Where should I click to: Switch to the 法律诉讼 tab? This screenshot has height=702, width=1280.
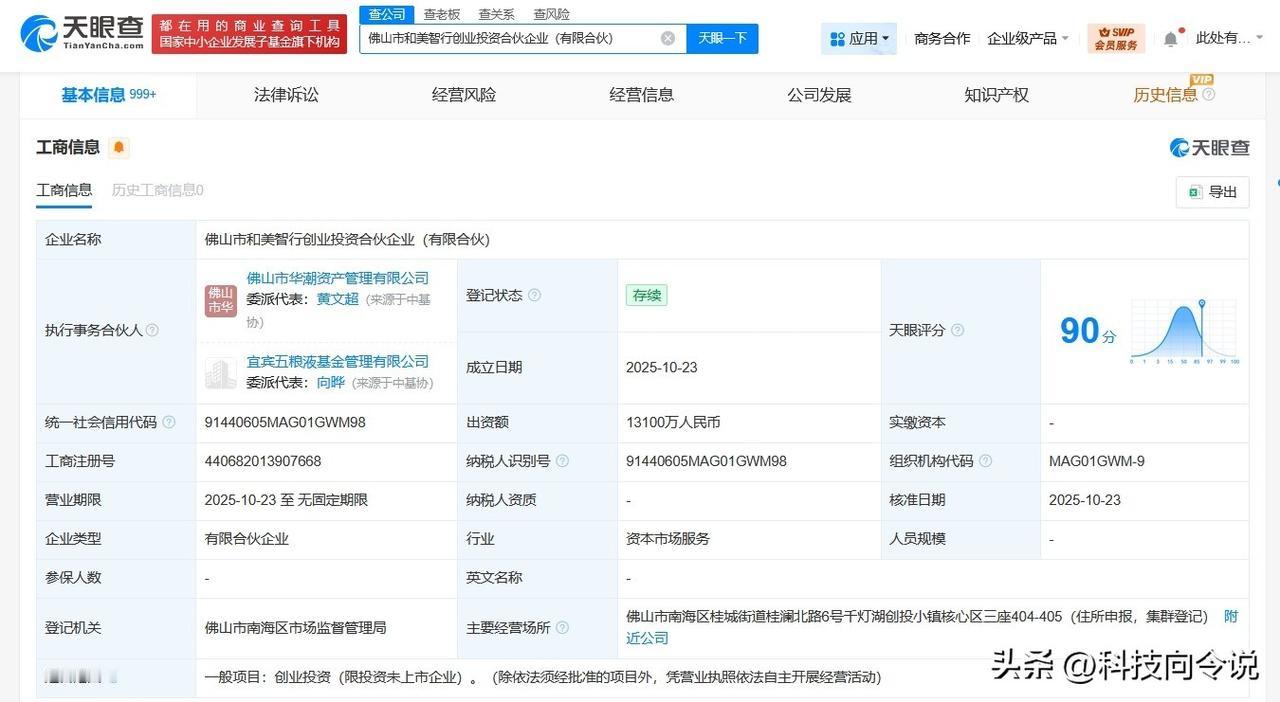tap(285, 94)
